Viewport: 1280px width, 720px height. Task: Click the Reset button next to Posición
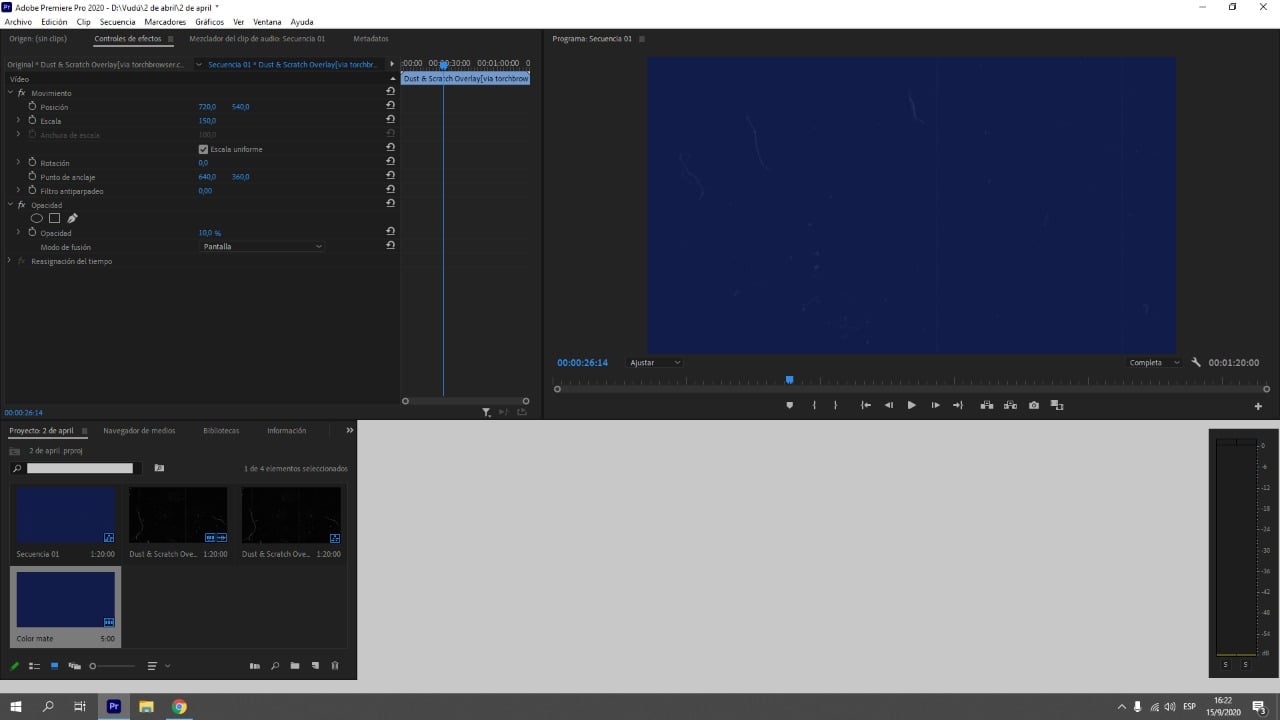[x=390, y=104]
